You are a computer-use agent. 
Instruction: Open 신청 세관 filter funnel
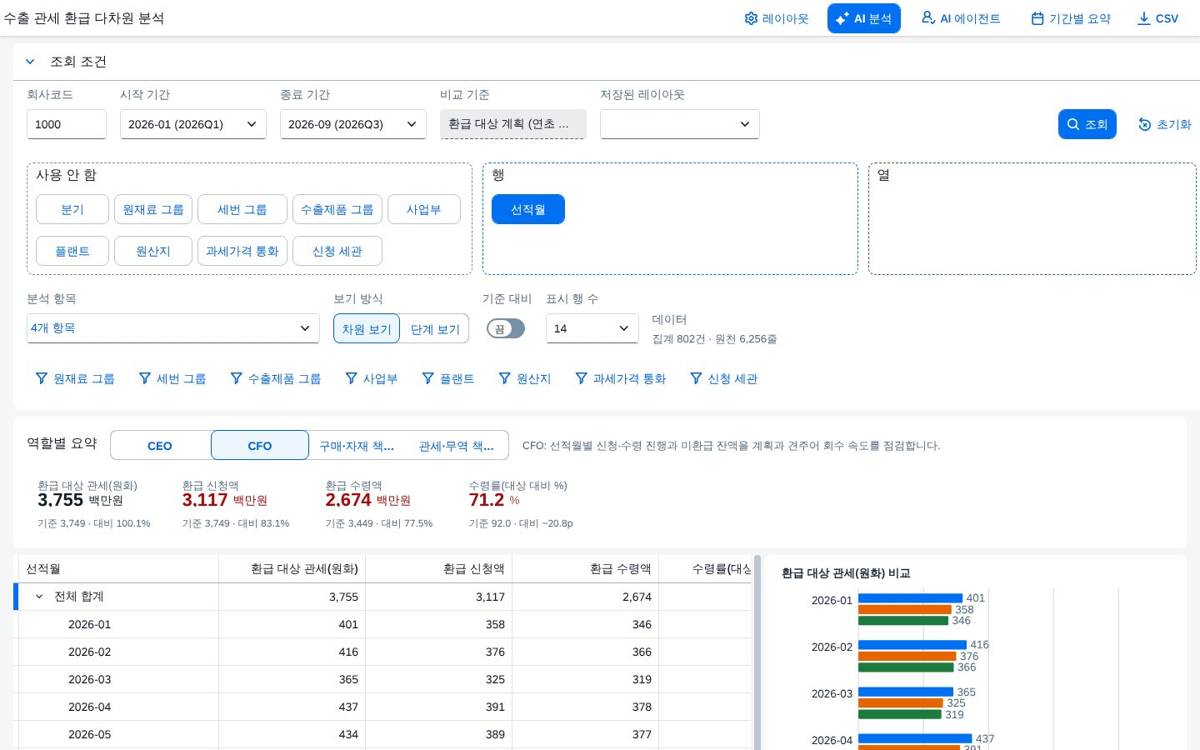click(x=723, y=379)
